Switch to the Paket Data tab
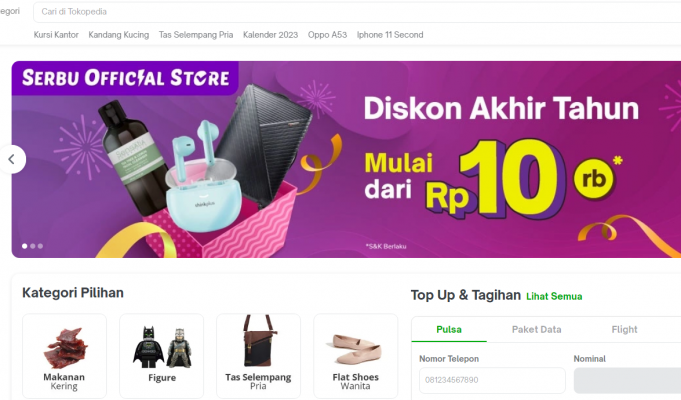Screen dimensions: 681x400 point(536,330)
